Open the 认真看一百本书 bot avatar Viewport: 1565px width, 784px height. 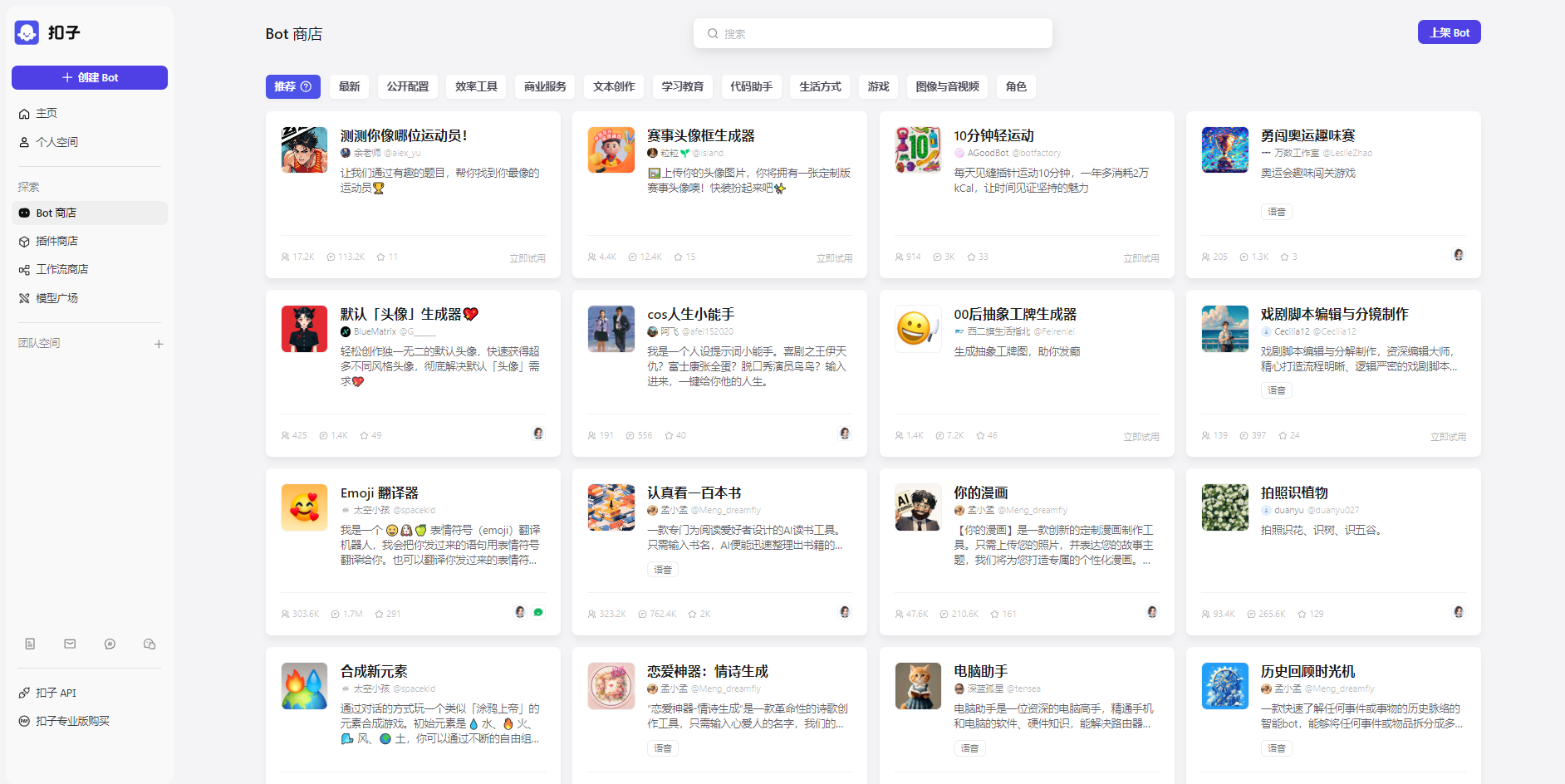pos(611,507)
